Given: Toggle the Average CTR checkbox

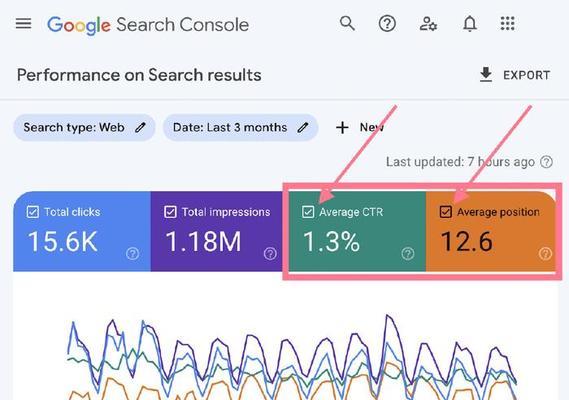Looking at the screenshot, I should point(308,212).
